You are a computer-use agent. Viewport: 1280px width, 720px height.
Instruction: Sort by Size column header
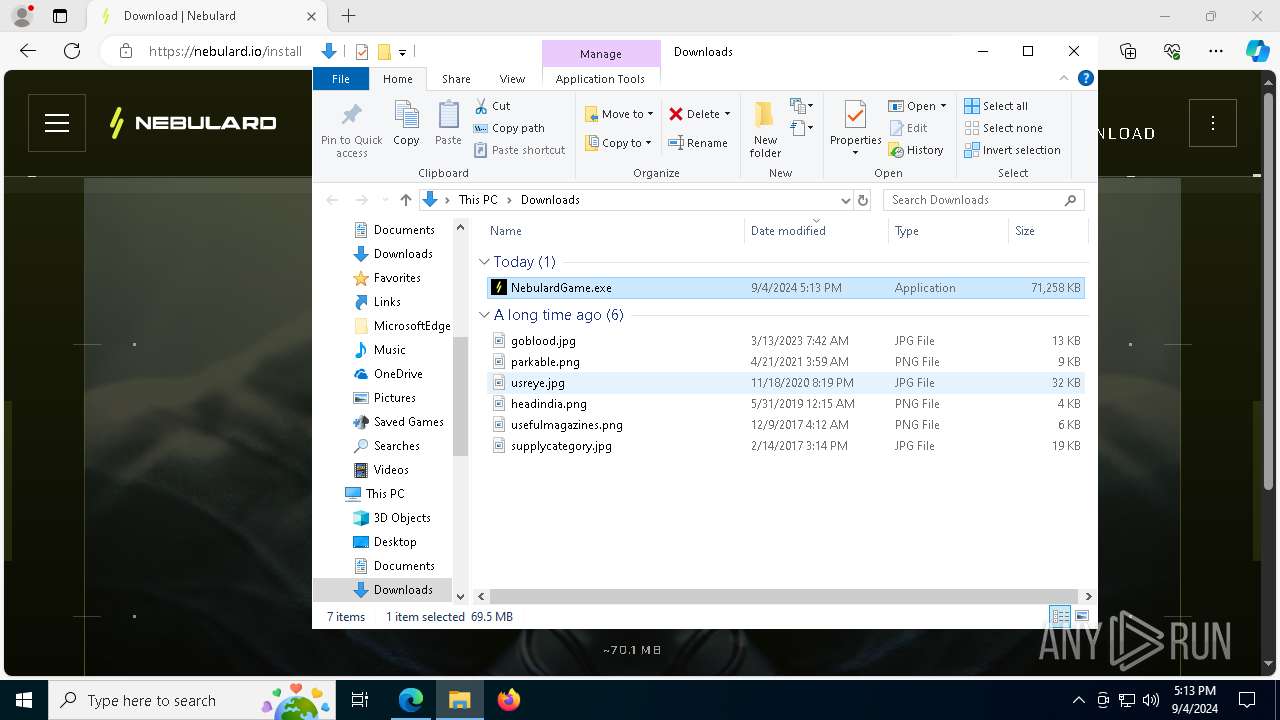coord(1047,231)
